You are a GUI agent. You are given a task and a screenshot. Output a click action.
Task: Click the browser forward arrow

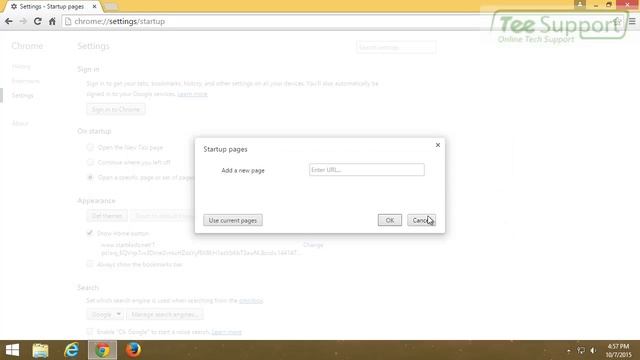pos(23,21)
